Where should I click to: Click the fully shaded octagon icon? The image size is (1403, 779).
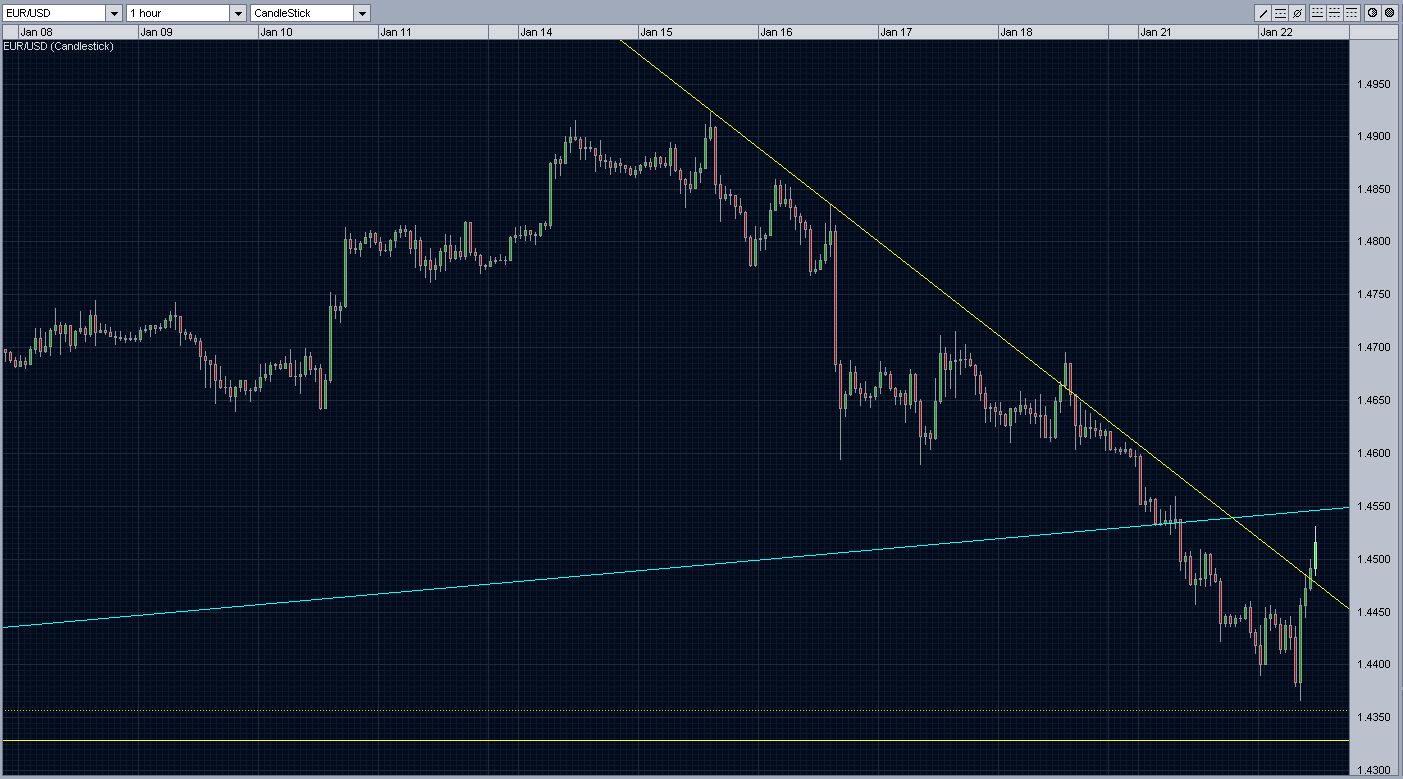point(1390,13)
